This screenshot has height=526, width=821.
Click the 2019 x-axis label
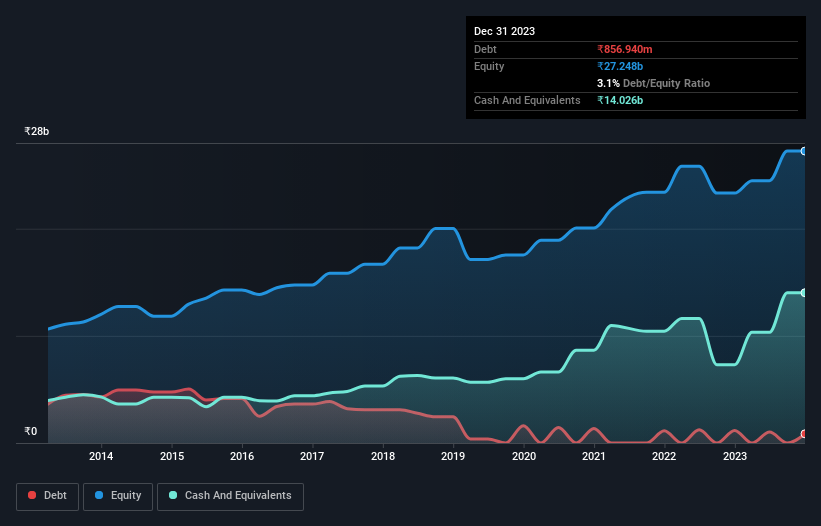pos(453,456)
